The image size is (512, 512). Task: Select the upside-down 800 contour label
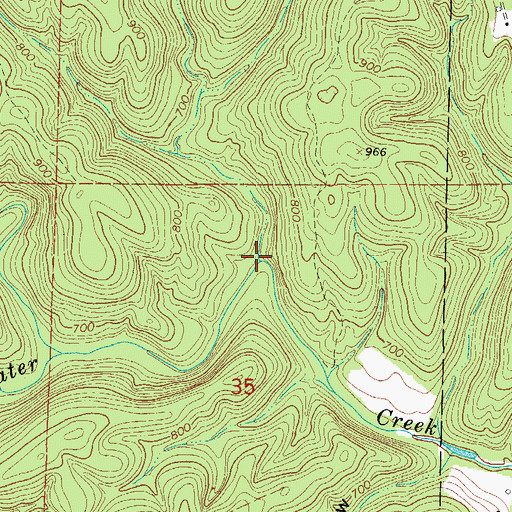point(295,211)
